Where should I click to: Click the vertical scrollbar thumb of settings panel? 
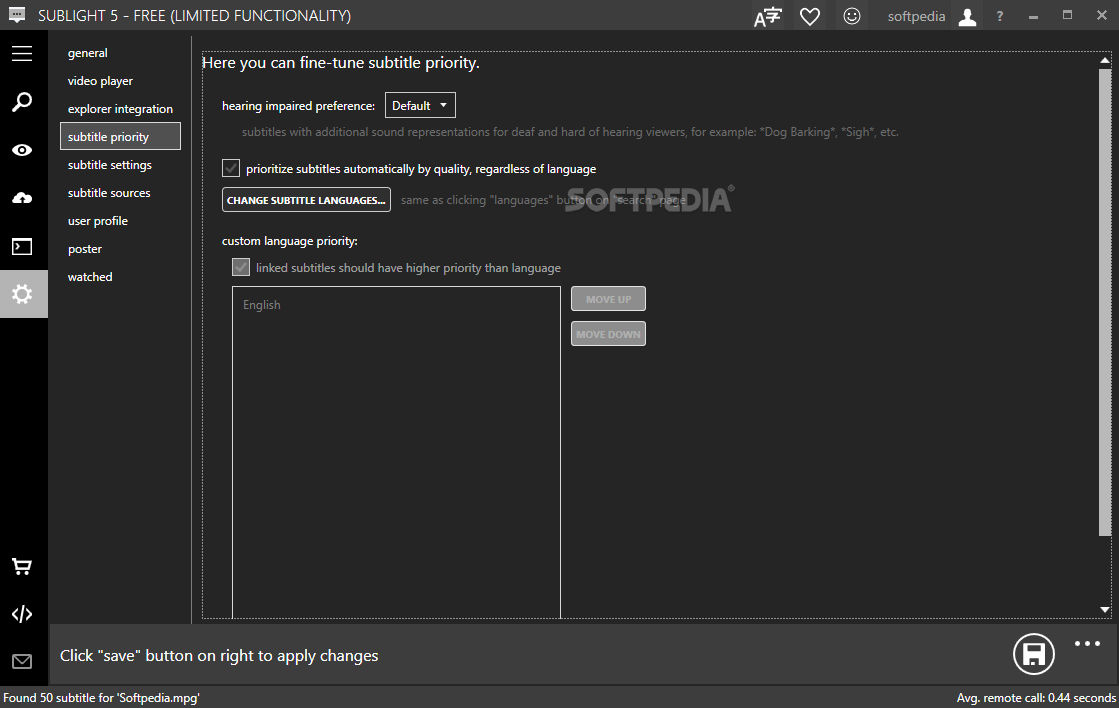(x=1105, y=301)
